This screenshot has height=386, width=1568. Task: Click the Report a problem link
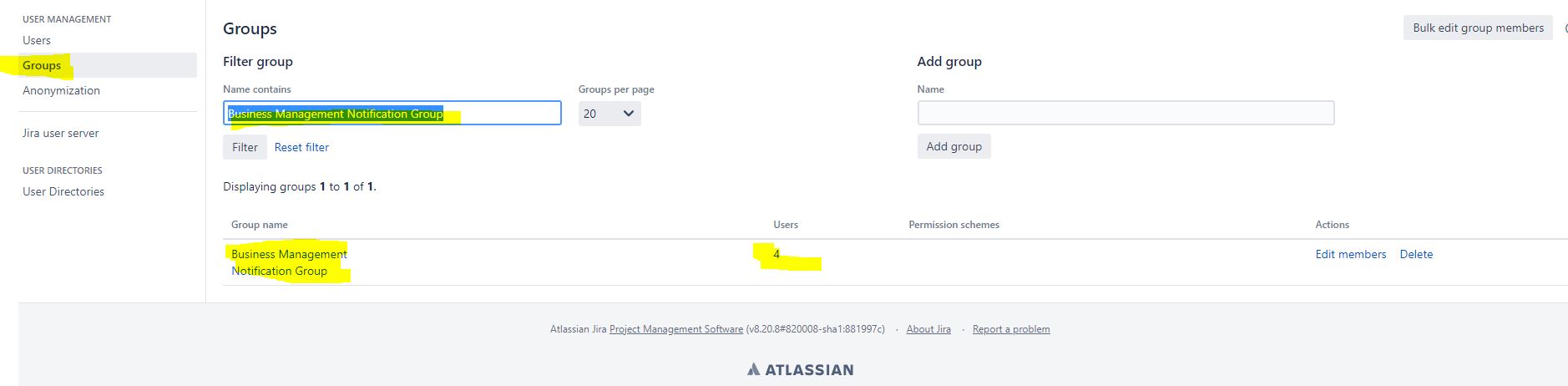click(x=1011, y=329)
